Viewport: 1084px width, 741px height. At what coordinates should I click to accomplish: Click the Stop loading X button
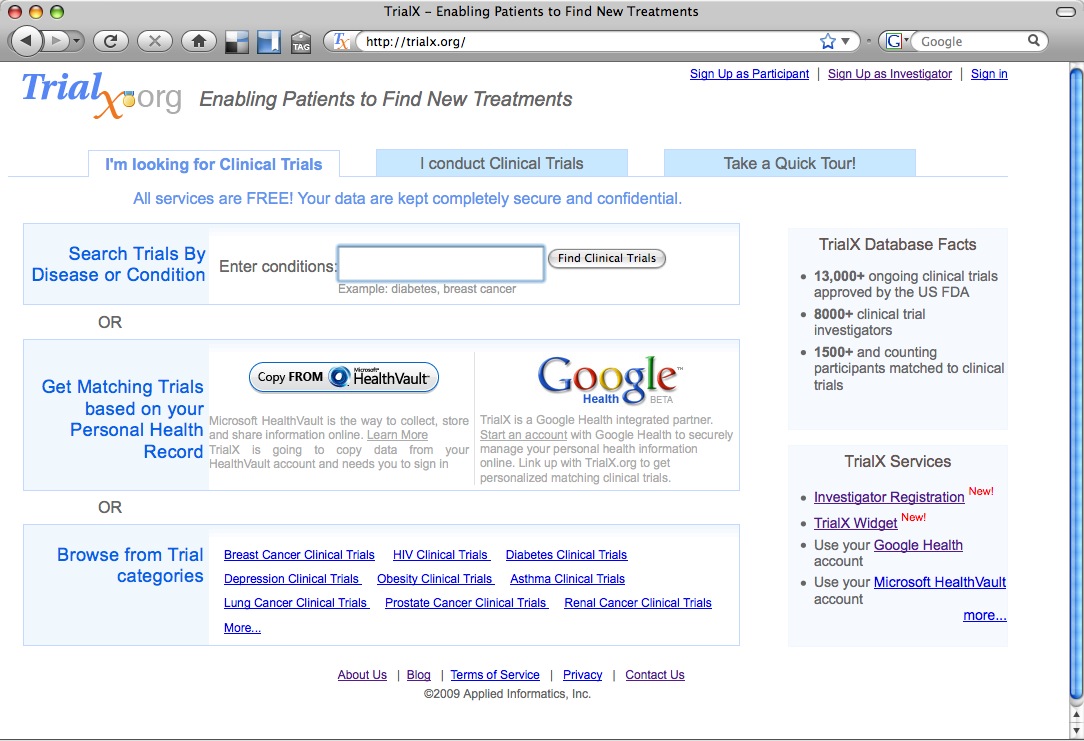(x=155, y=41)
